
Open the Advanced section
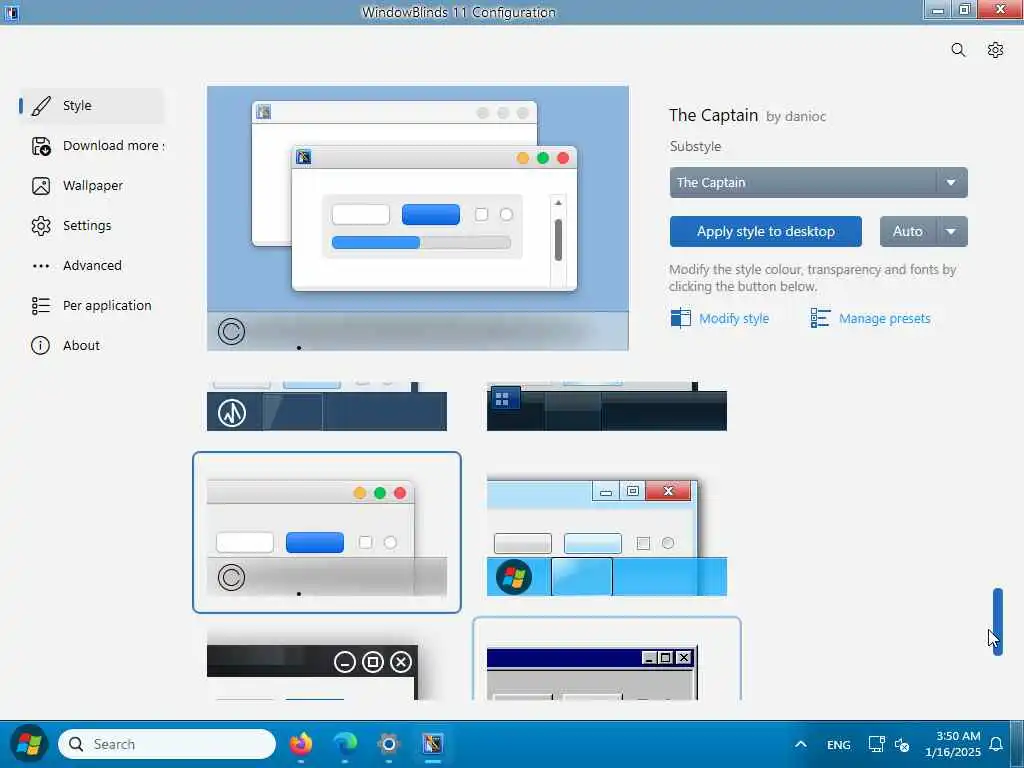click(x=91, y=266)
